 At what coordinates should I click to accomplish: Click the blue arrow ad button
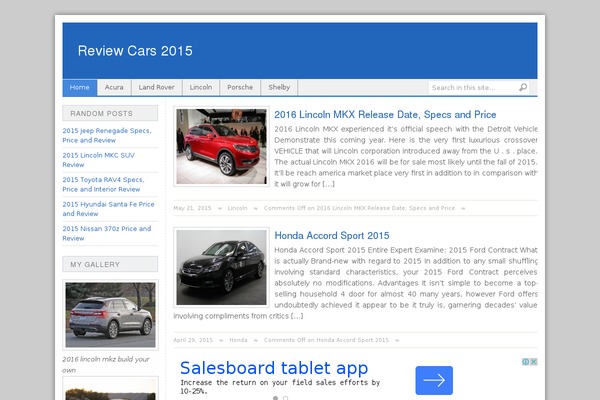434,380
